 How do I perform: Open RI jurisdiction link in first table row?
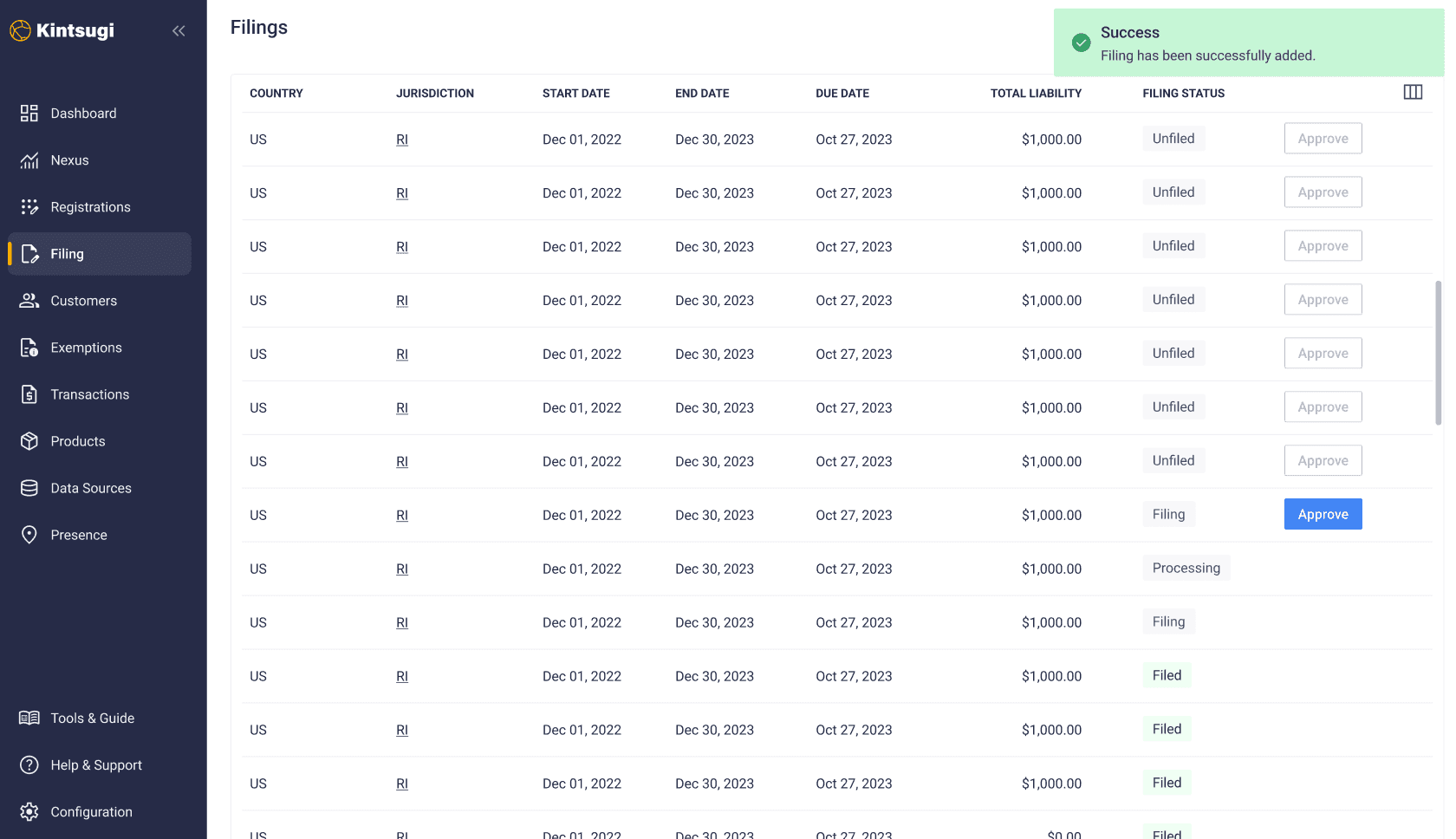[x=402, y=140]
